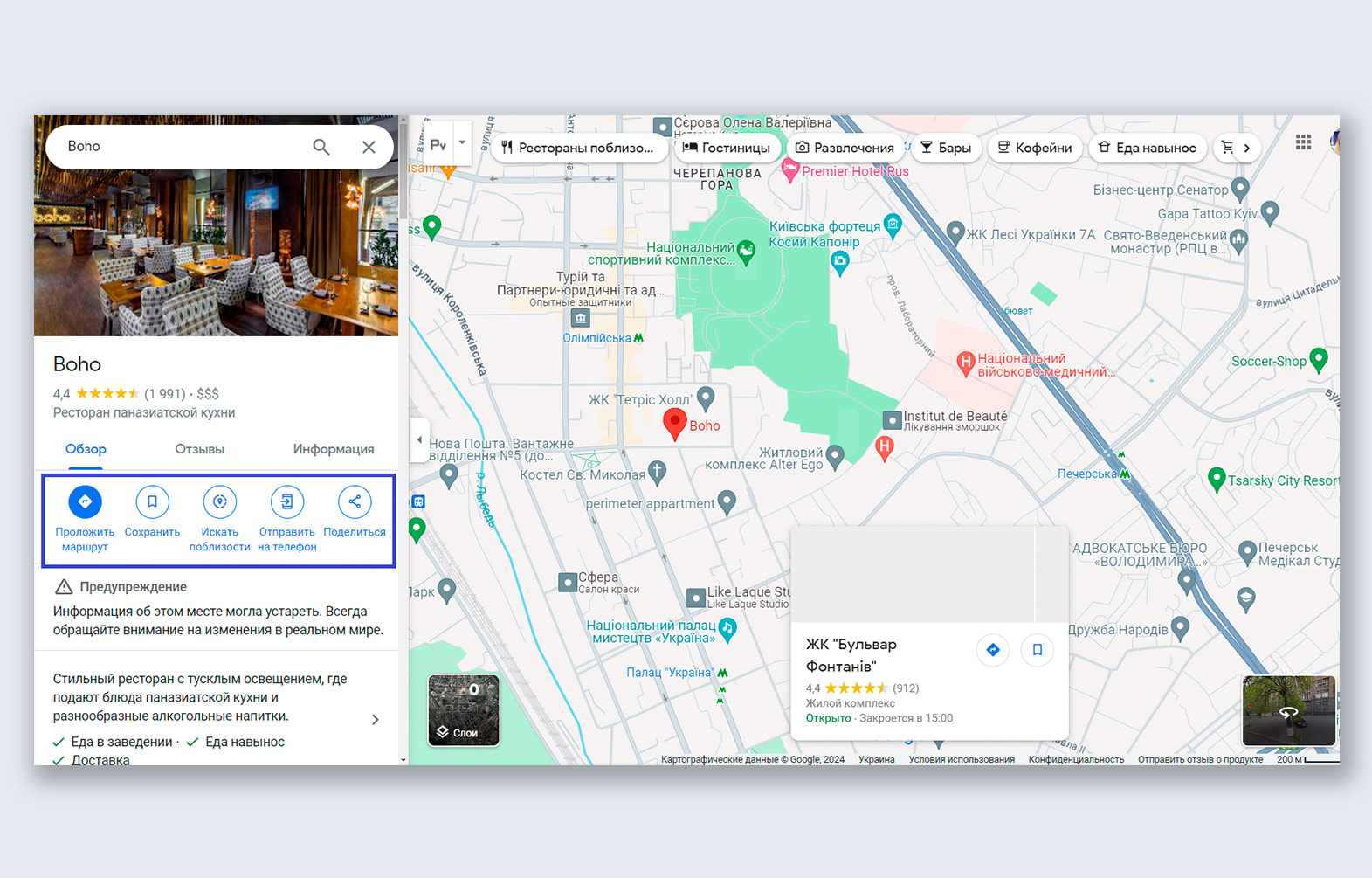Click the Костел Св. Миколая pin
Screen dimensions: 1372x878
click(657, 473)
